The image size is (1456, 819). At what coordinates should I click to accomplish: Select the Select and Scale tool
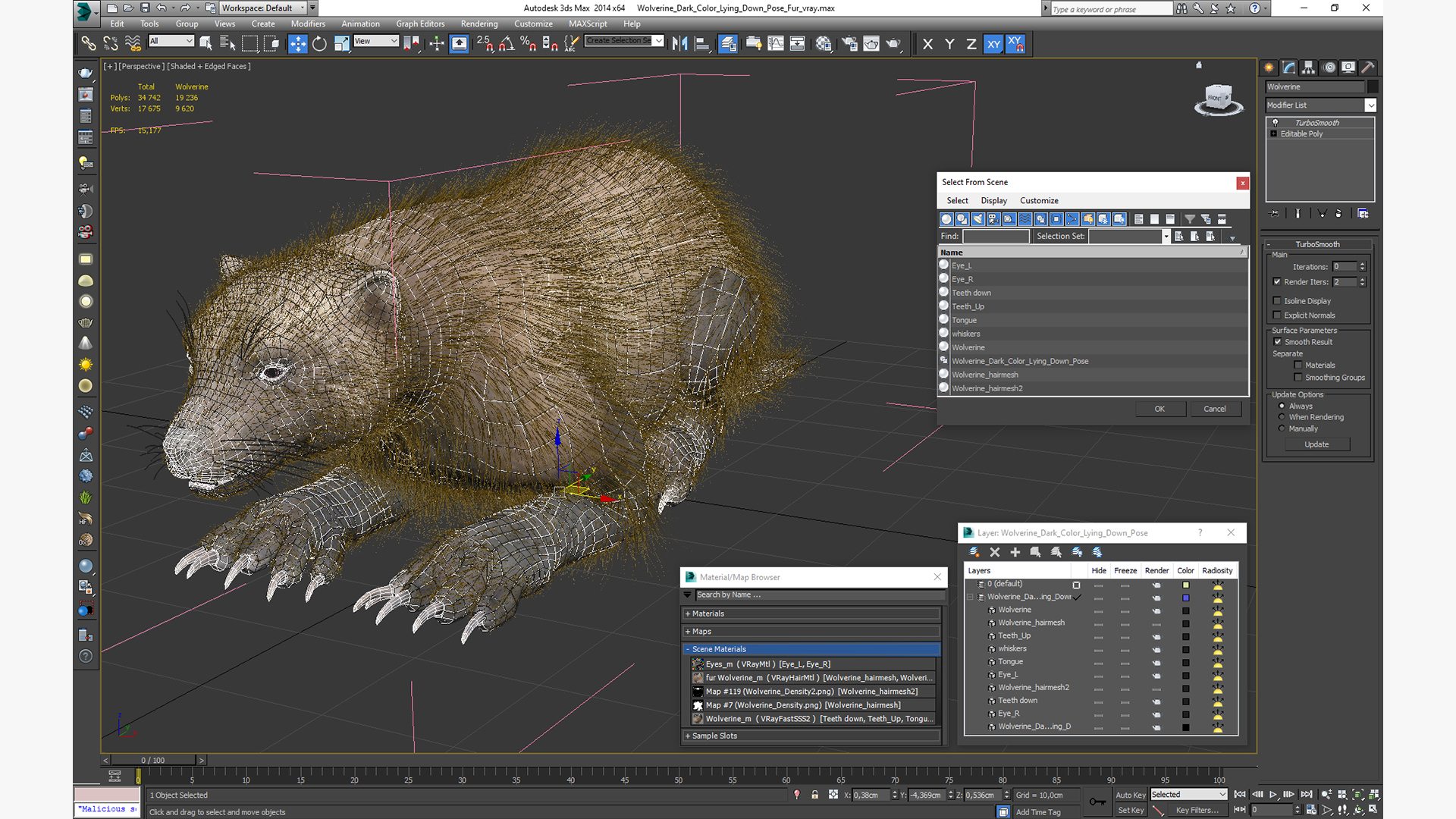click(342, 44)
